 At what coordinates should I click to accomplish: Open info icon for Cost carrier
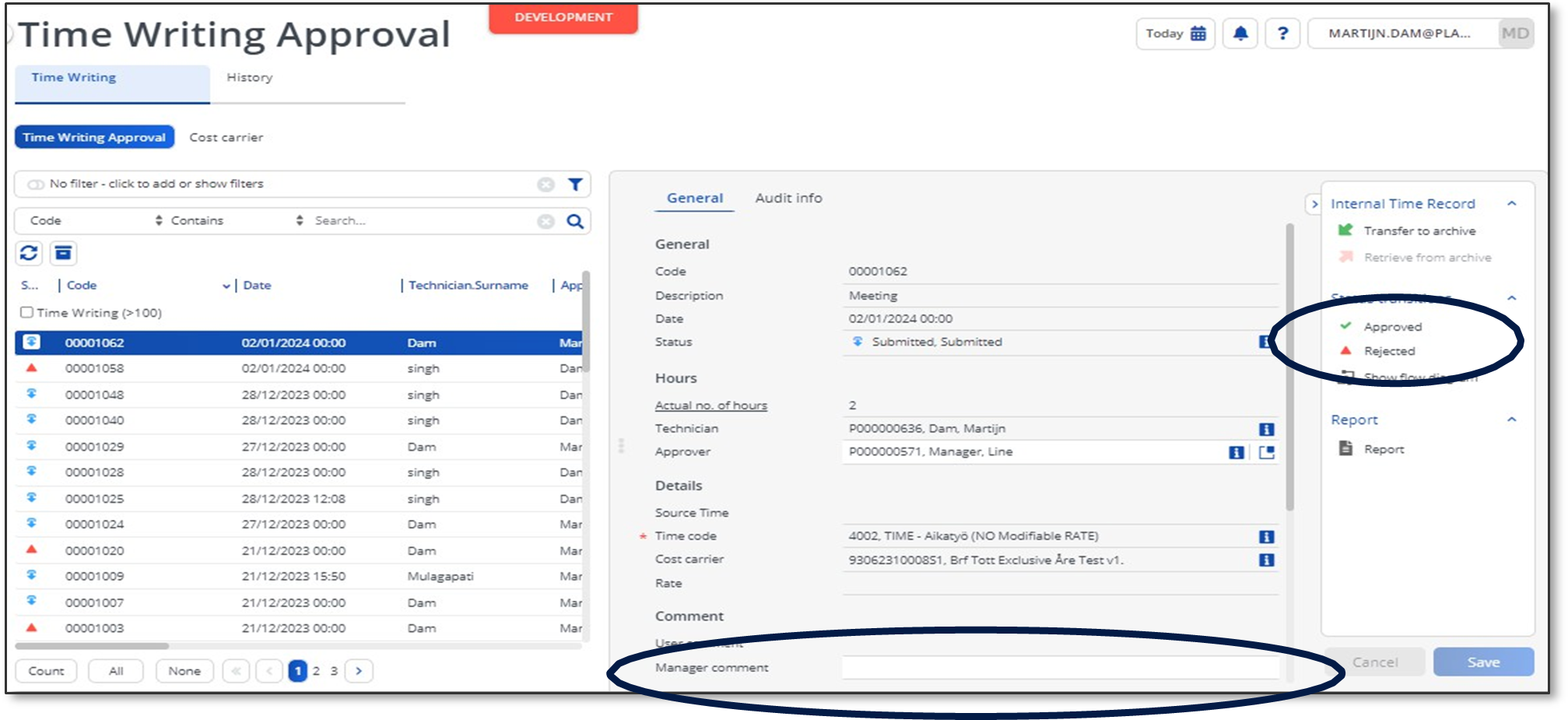click(x=1266, y=560)
